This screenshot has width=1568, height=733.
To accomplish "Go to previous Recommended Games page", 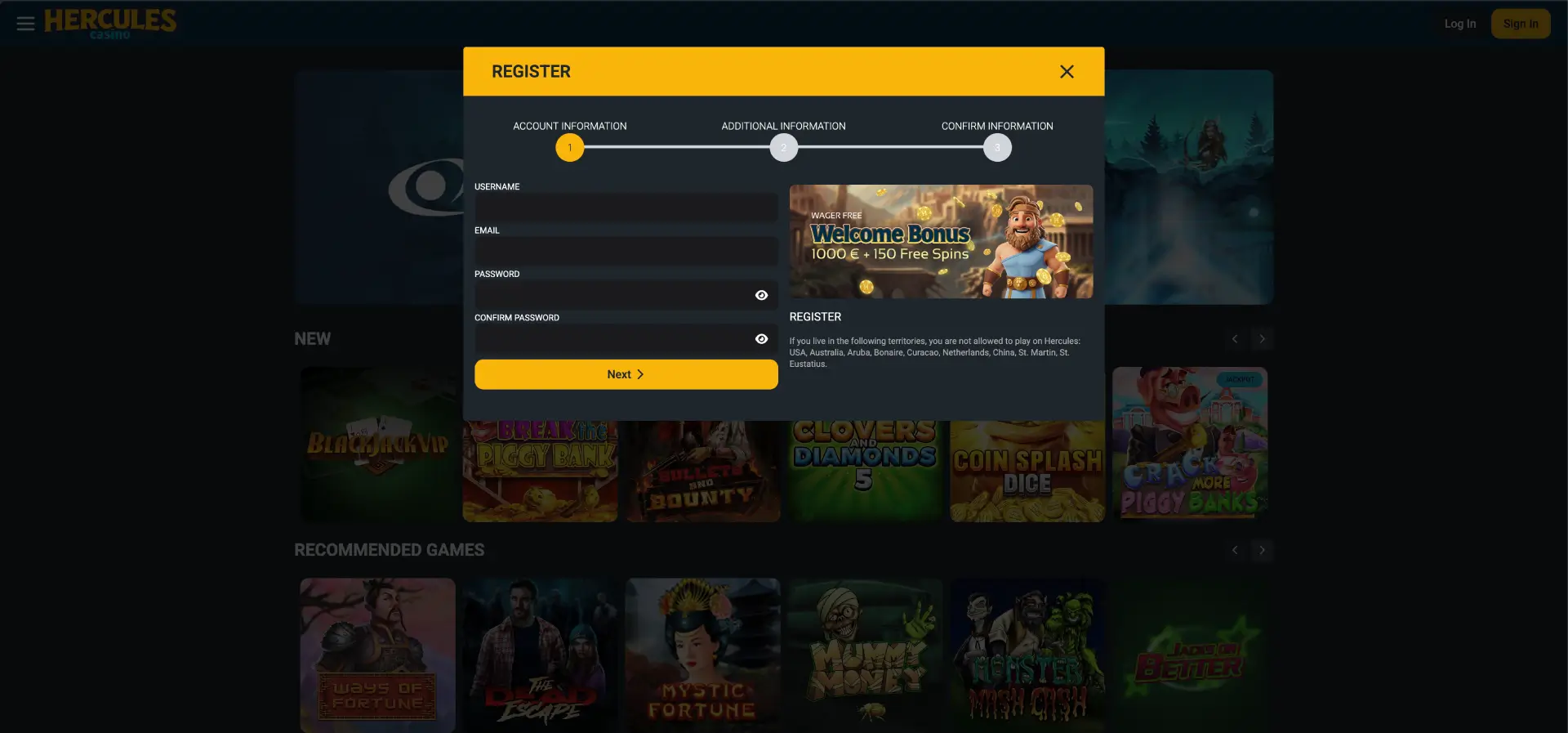I will [x=1235, y=550].
